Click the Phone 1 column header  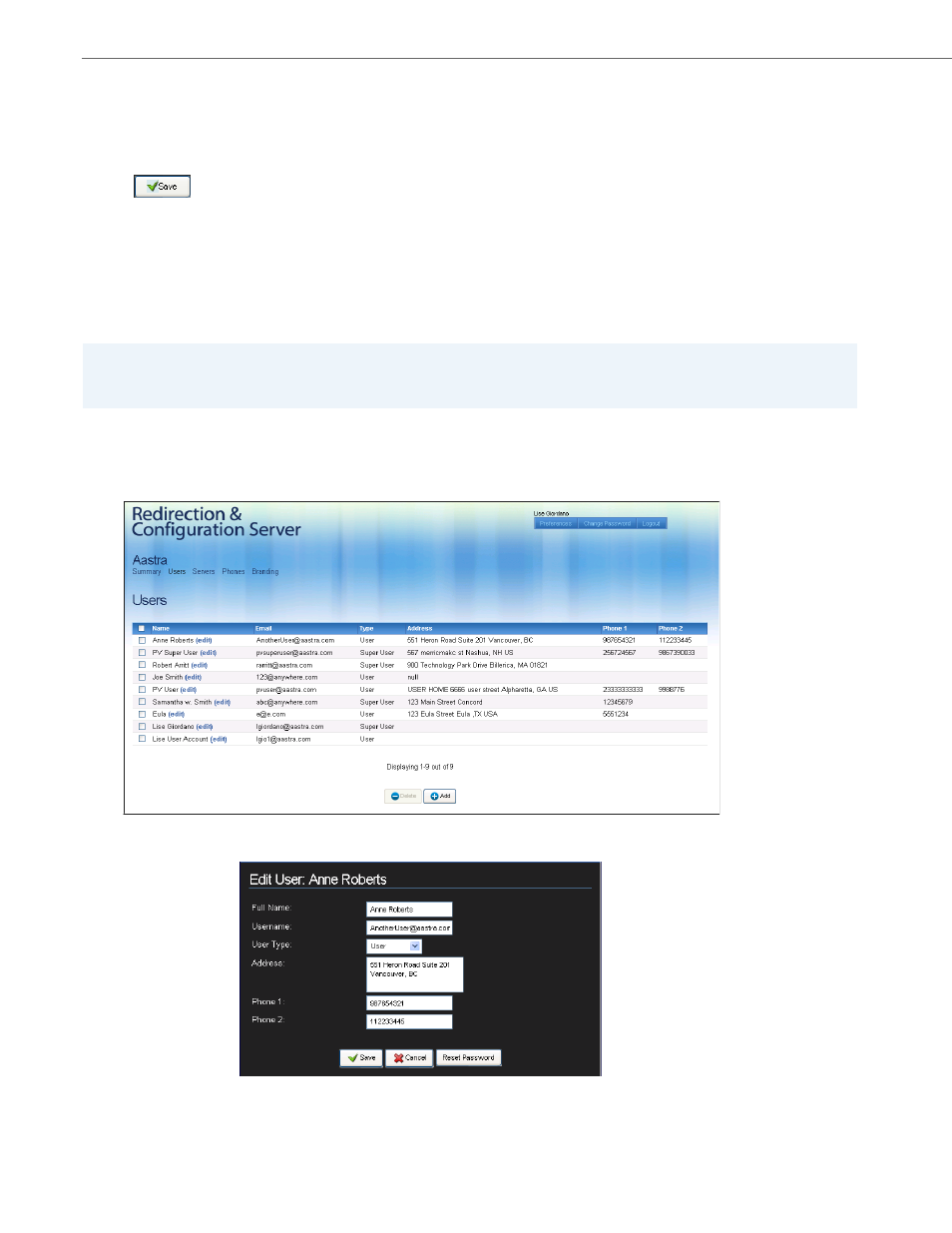615,629
